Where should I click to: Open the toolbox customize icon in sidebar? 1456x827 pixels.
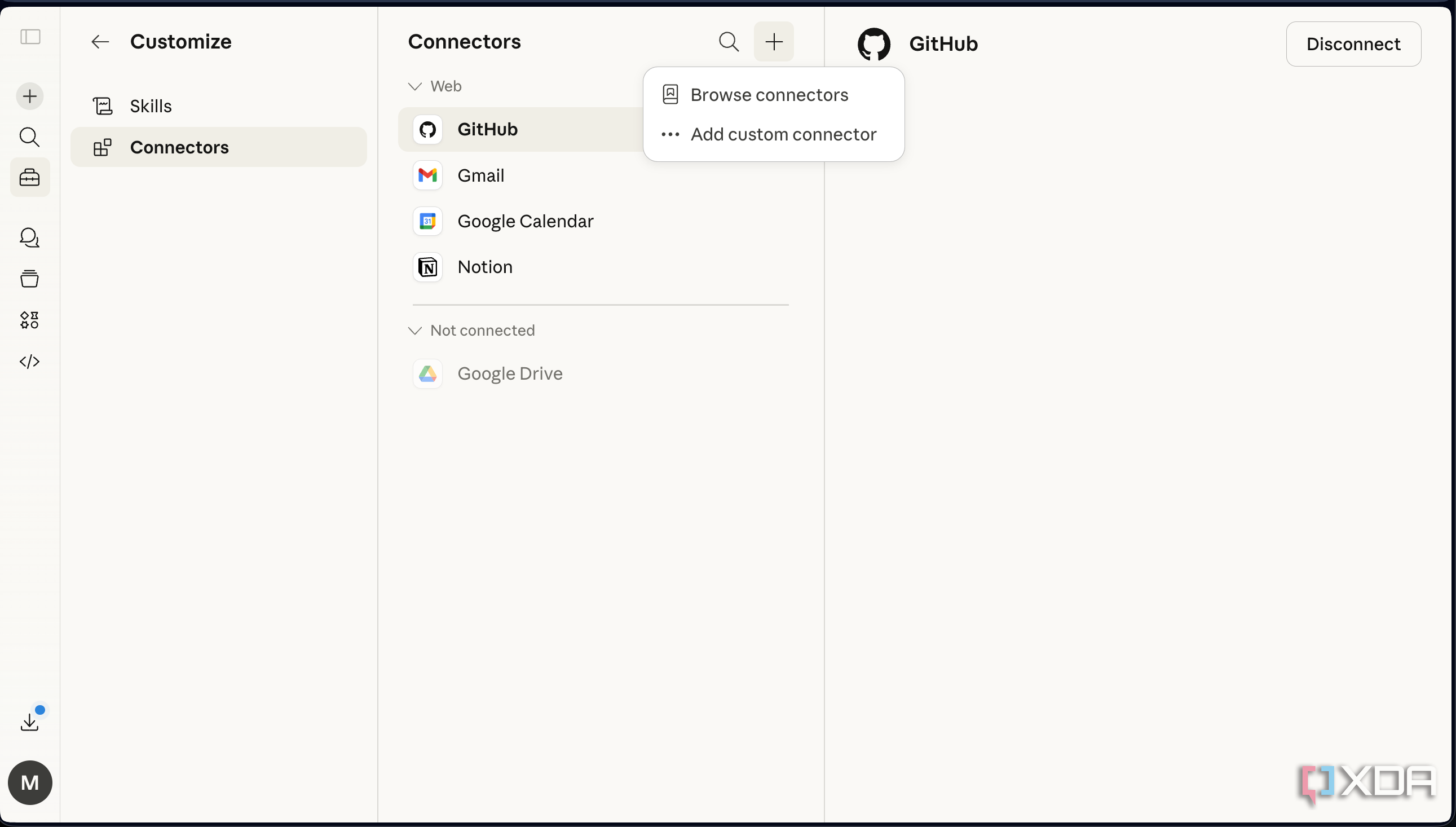29,178
